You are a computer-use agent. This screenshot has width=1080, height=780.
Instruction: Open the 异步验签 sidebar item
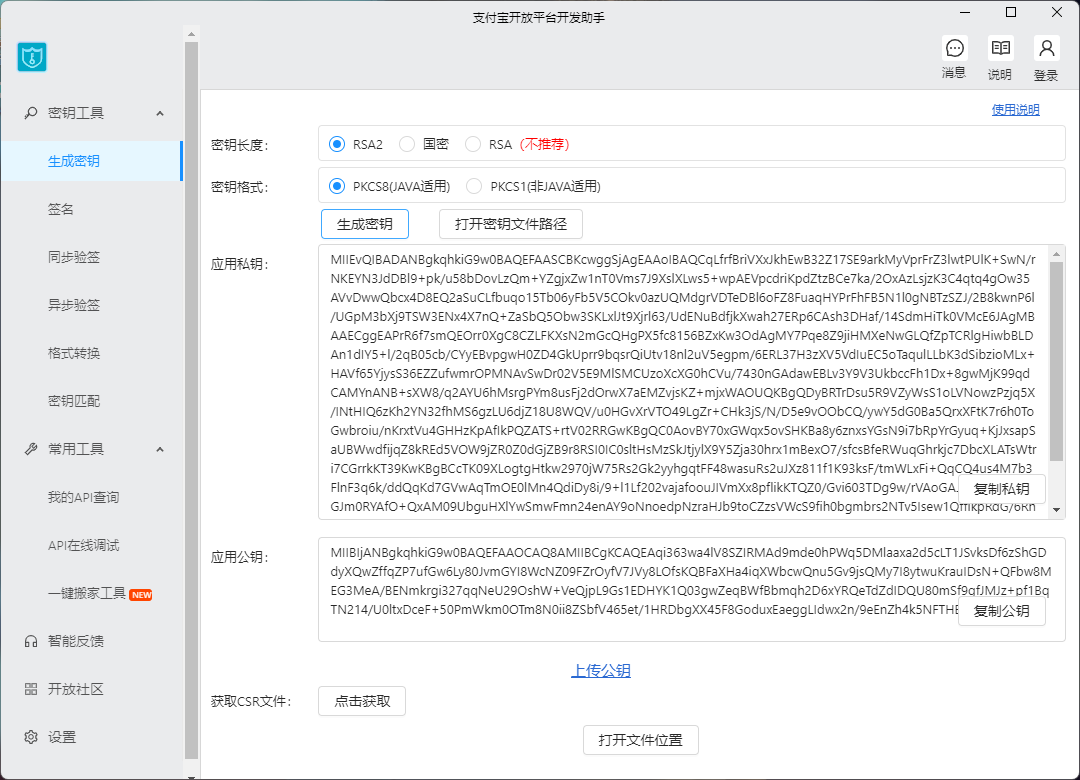tap(92, 305)
